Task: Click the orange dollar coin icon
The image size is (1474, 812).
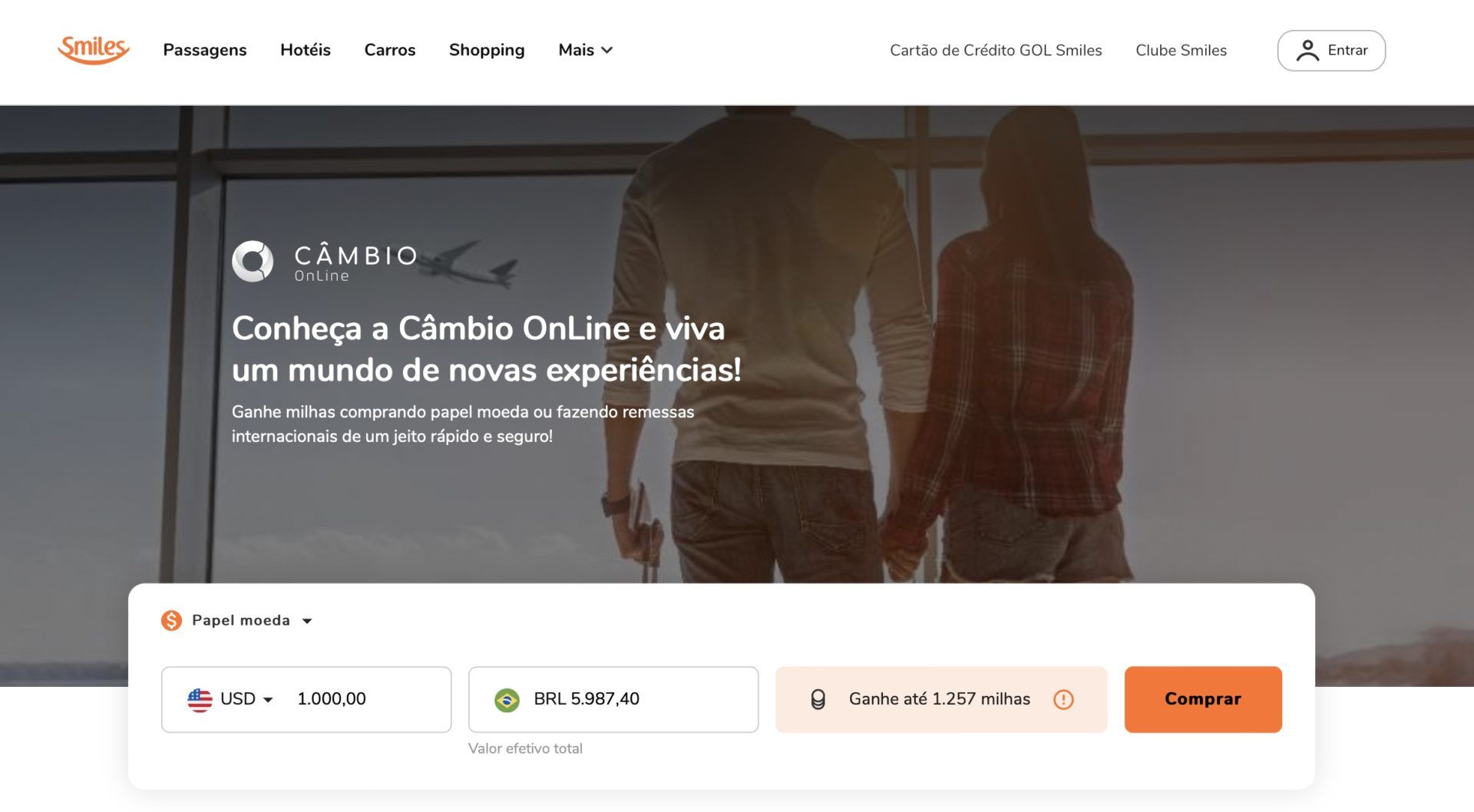Action: tap(171, 621)
